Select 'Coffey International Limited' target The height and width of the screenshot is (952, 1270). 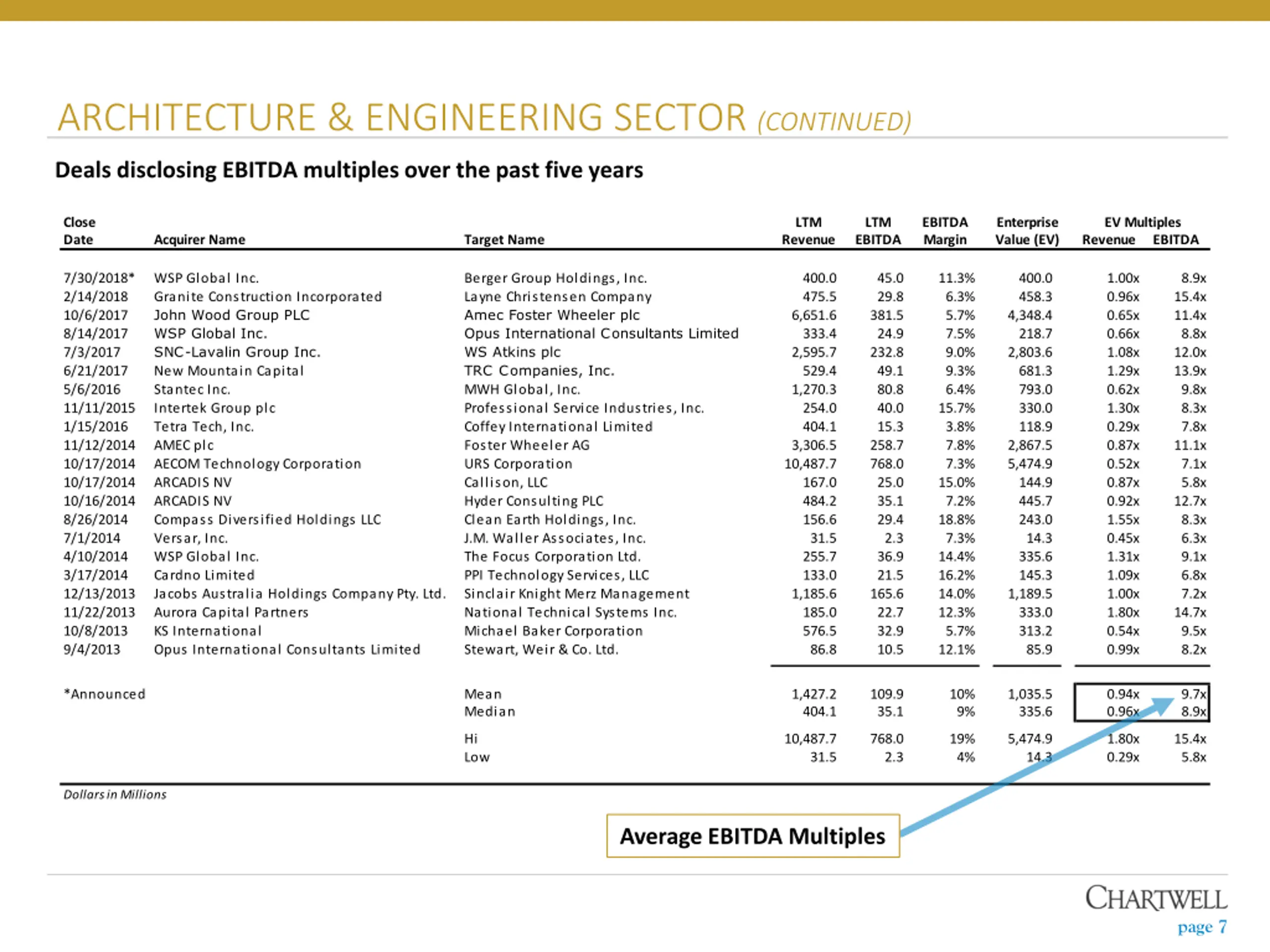click(558, 426)
